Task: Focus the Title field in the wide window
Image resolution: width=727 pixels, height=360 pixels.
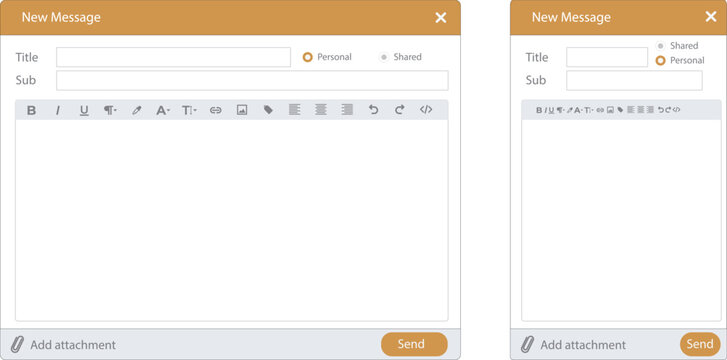Action: (x=173, y=57)
